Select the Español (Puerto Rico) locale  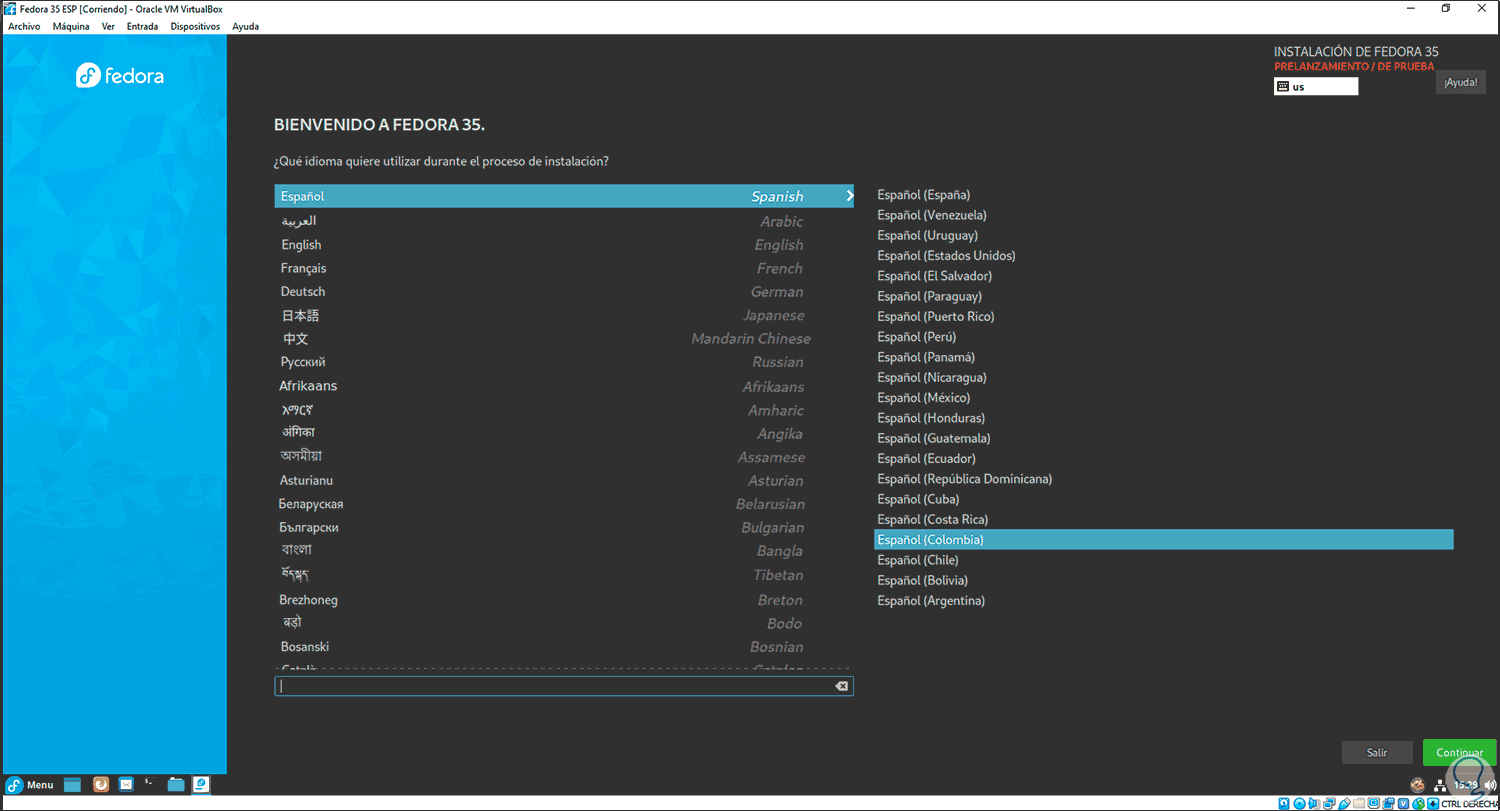pyautogui.click(x=1164, y=316)
